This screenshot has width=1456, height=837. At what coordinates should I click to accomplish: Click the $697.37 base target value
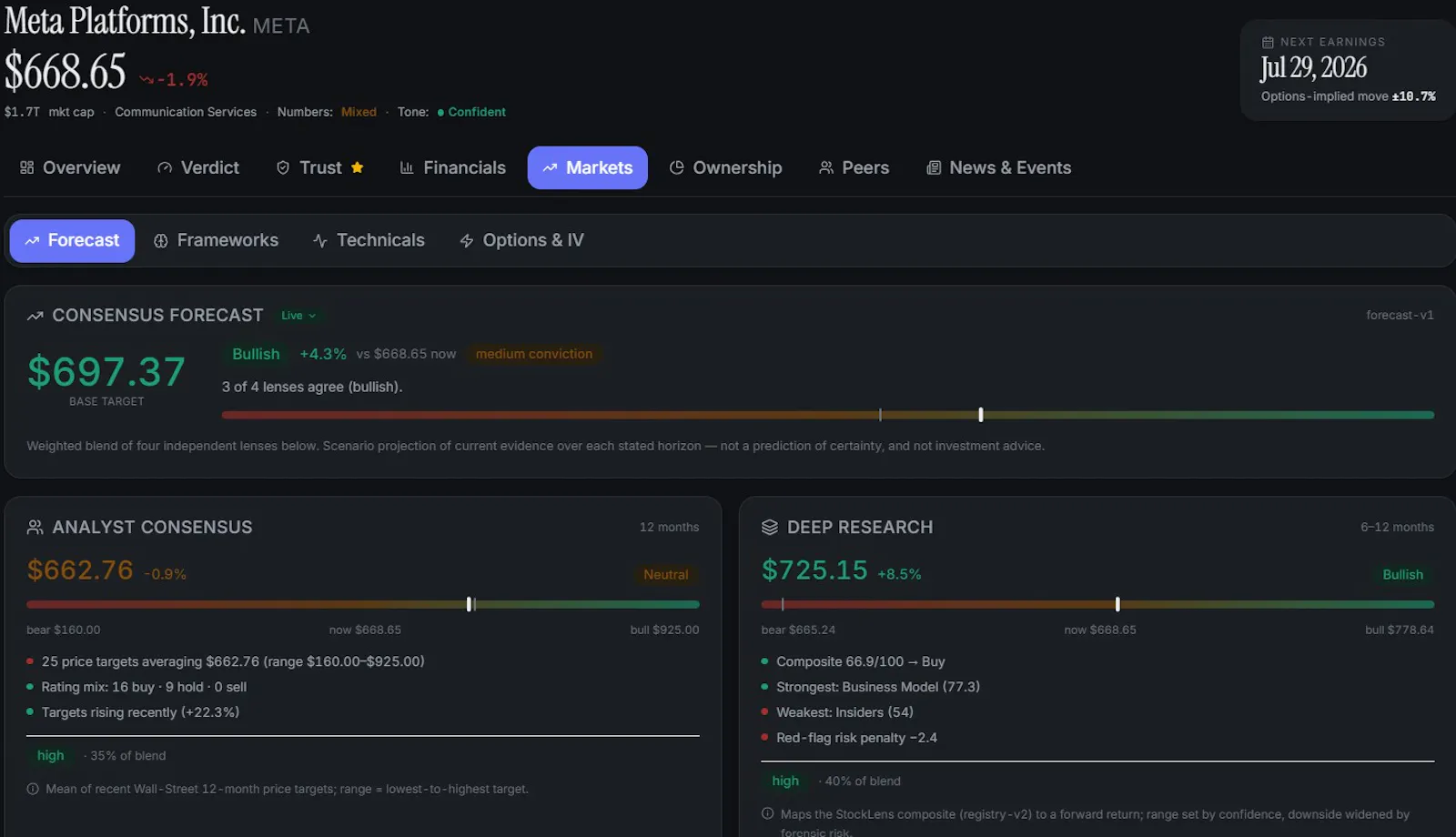tap(106, 372)
